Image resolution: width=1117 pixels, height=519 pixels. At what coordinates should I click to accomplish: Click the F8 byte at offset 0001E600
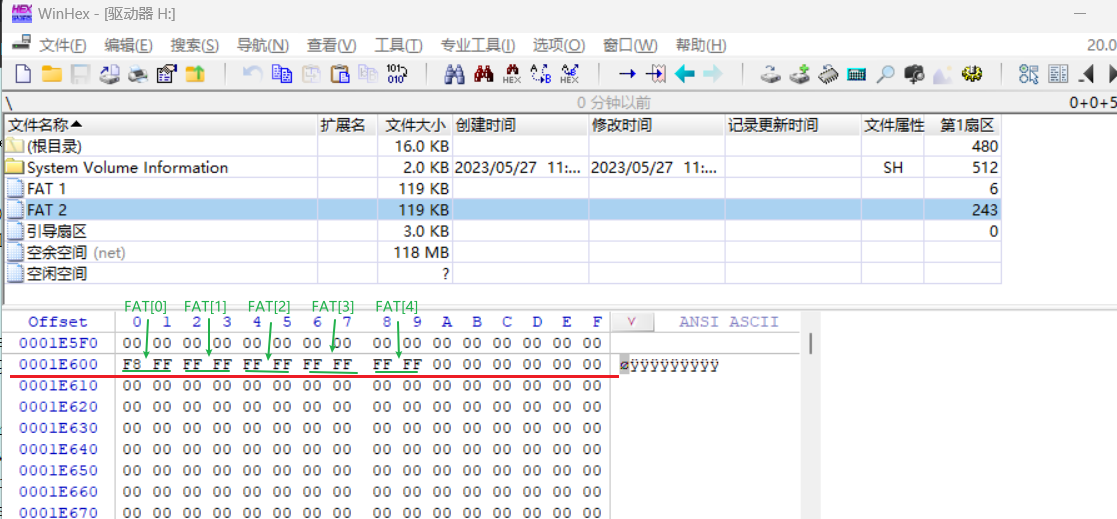click(132, 365)
